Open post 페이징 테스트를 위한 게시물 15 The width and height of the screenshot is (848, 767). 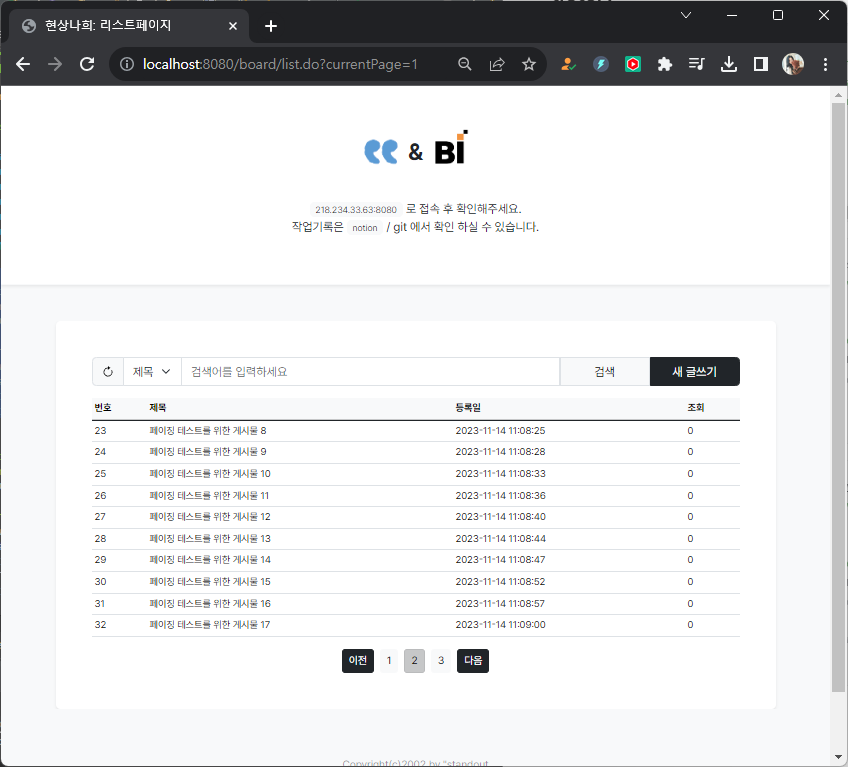pyautogui.click(x=210, y=582)
